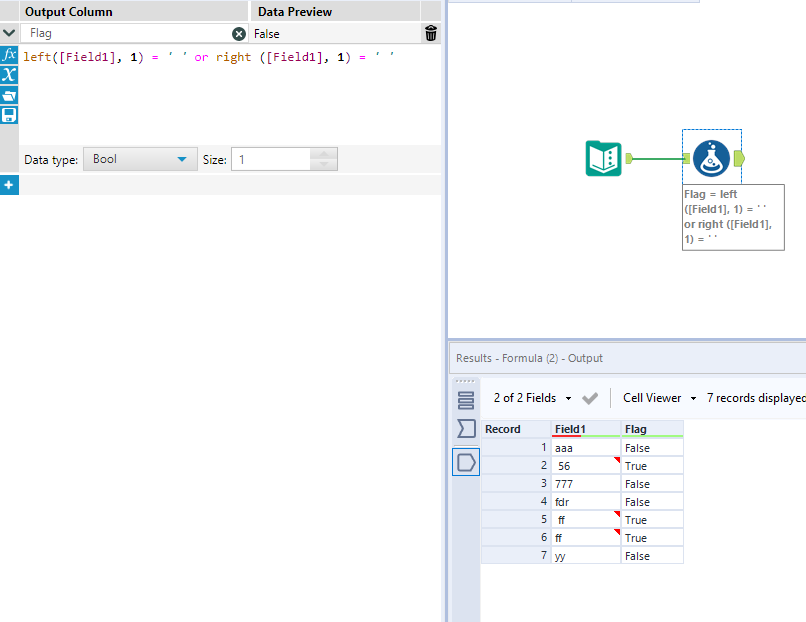Delete the Flag output column (trash icon)
806x622 pixels.
click(x=430, y=33)
